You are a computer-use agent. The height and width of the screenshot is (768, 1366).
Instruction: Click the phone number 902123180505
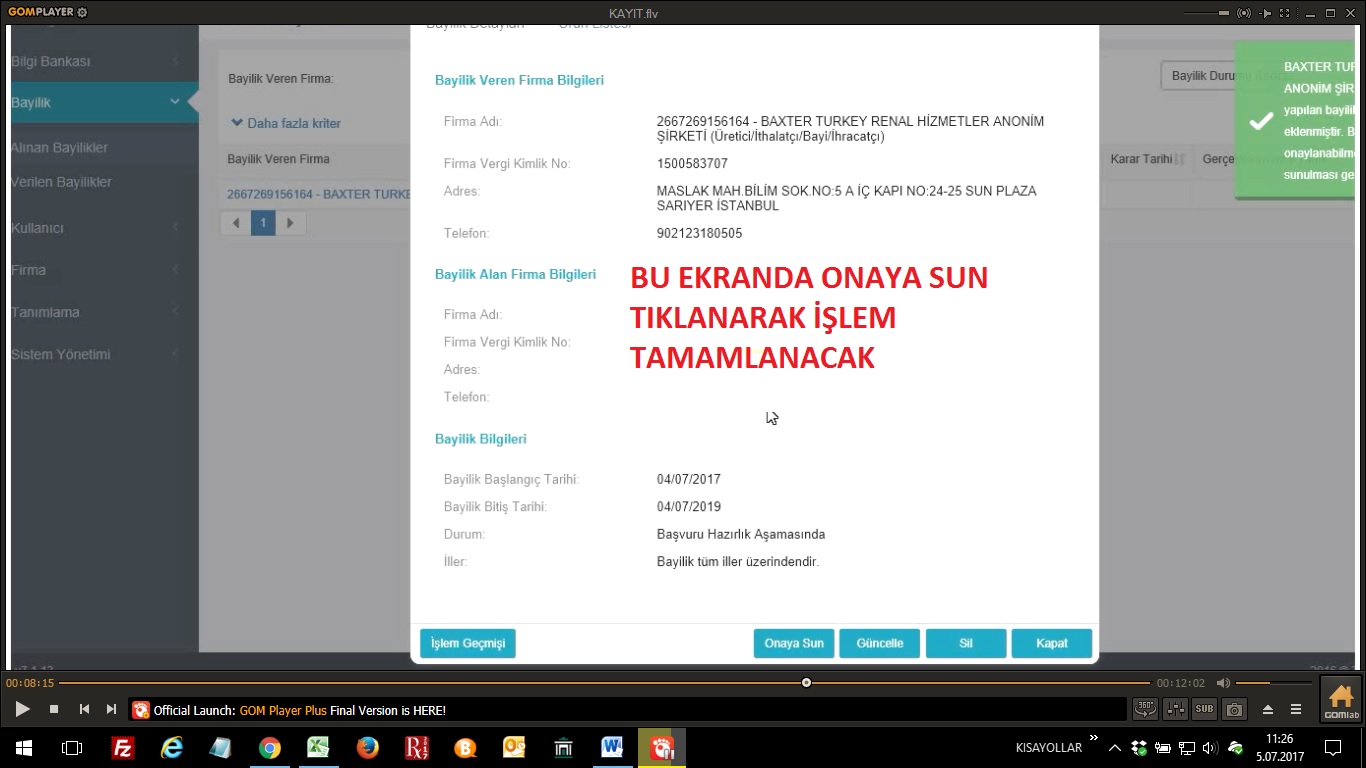click(699, 234)
